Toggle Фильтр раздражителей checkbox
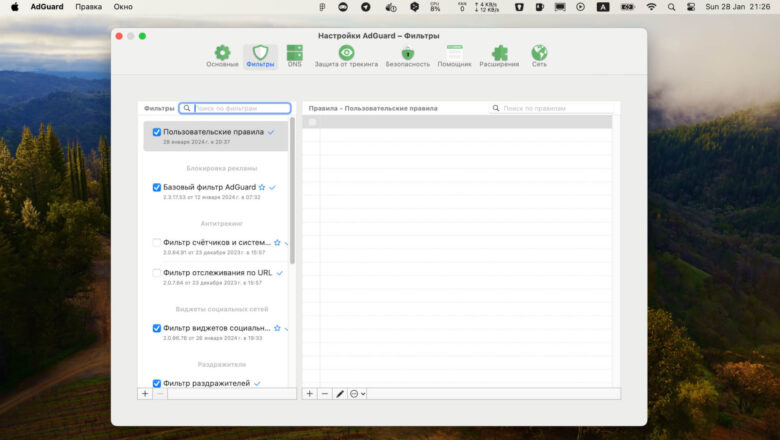This screenshot has height=440, width=780. pos(157,383)
